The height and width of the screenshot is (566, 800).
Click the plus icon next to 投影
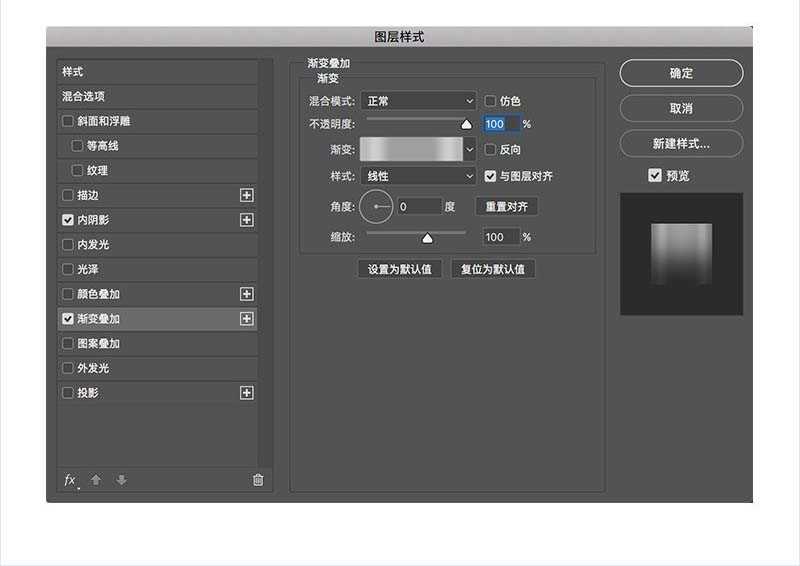(247, 393)
